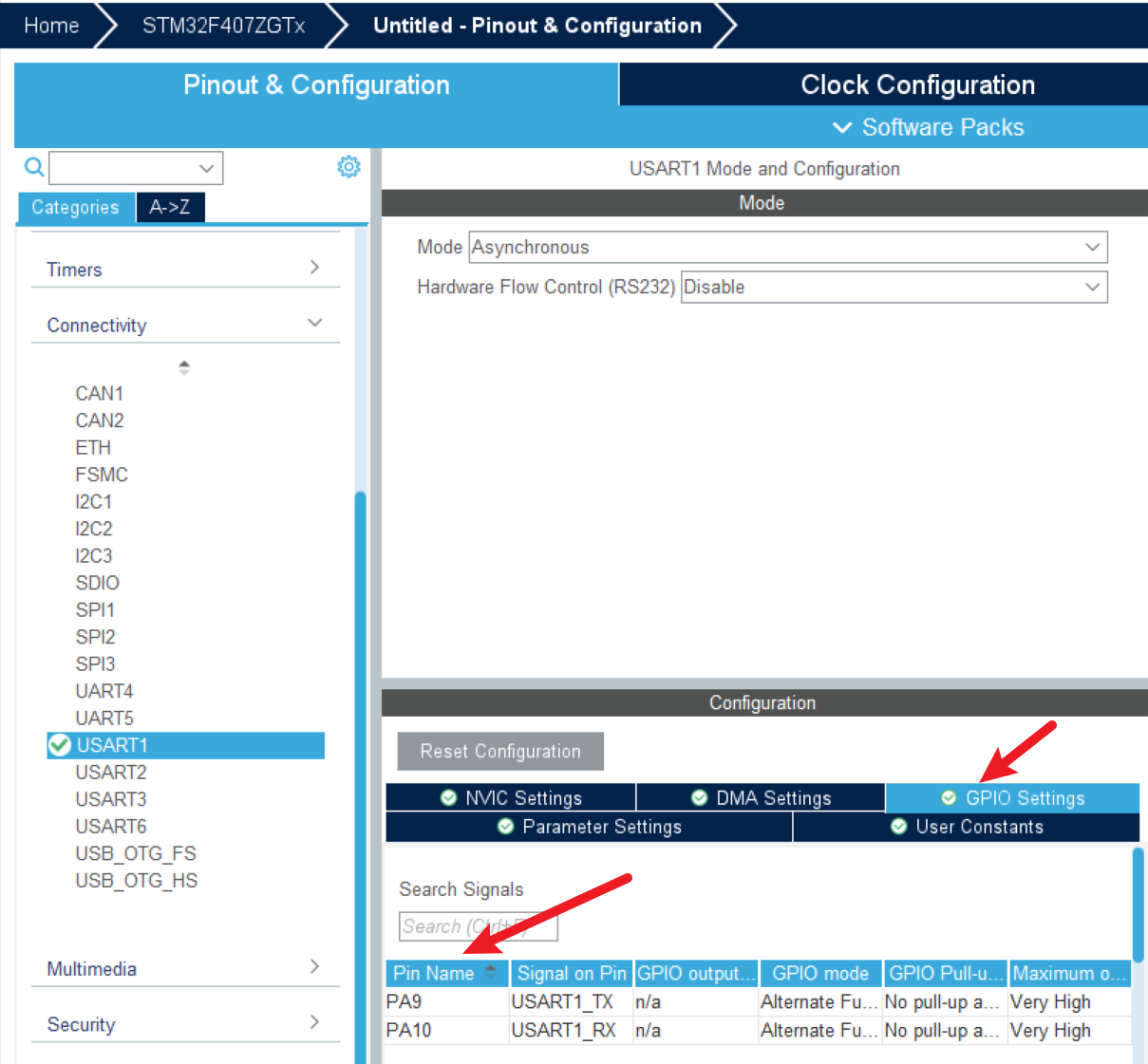Select the Pinout & Configuration tab
Screen dimensions: 1148x1064
coord(316,84)
